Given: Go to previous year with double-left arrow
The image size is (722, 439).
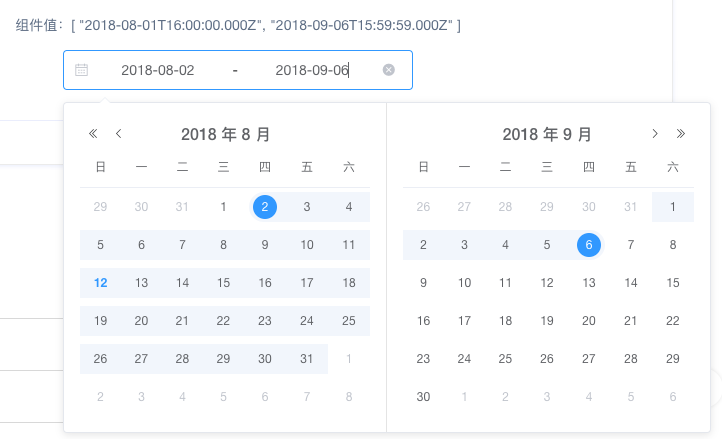Looking at the screenshot, I should pyautogui.click(x=93, y=133).
